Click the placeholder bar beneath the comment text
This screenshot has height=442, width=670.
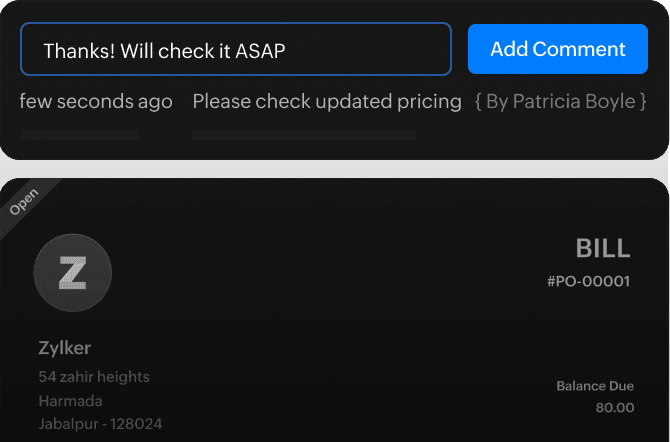pos(303,134)
